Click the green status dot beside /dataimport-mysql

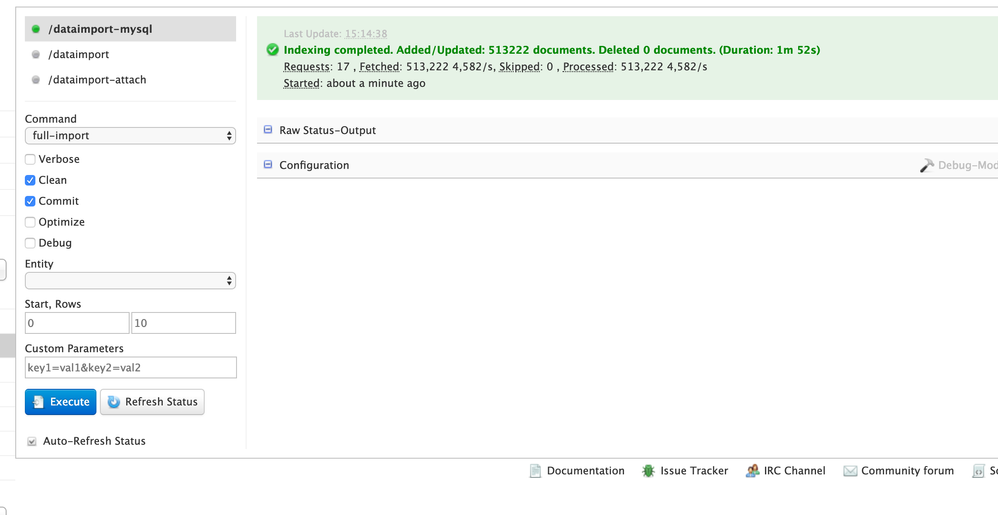tap(36, 30)
